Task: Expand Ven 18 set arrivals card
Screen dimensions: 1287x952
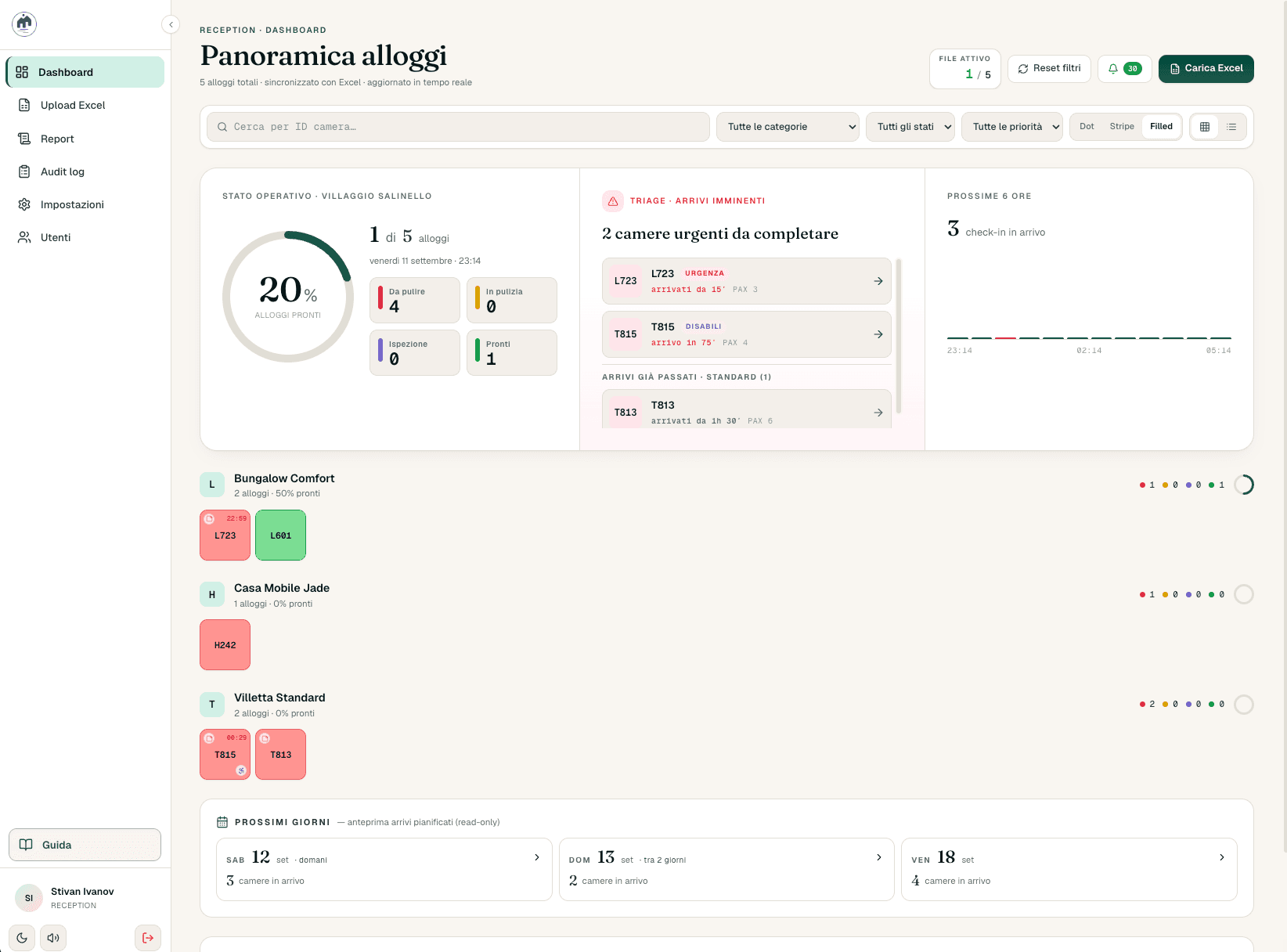Action: click(1069, 870)
